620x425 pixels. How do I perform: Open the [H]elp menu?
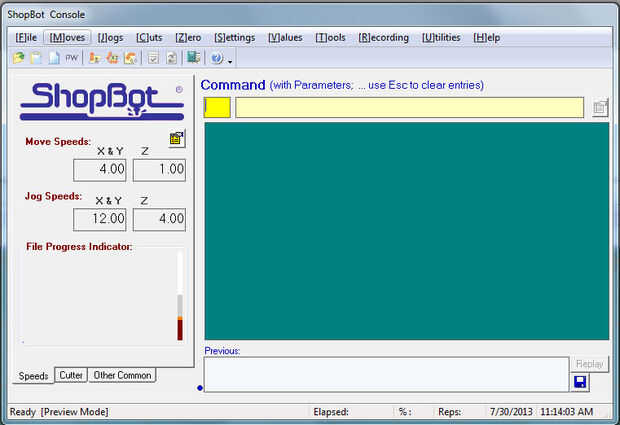487,38
